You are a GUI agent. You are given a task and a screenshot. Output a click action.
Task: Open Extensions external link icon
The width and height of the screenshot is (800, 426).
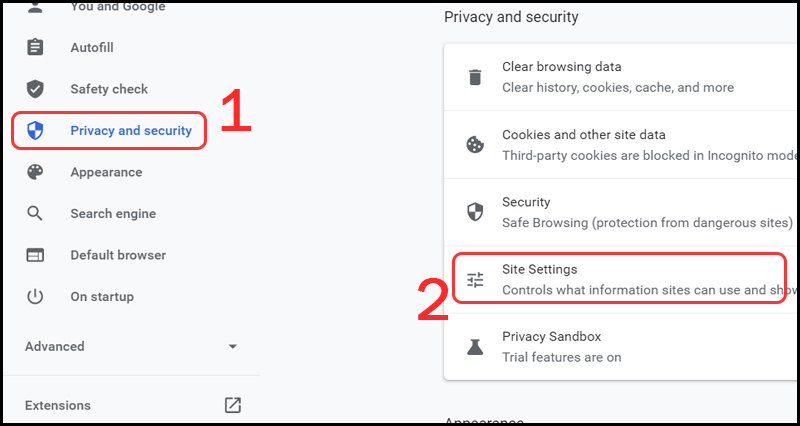pyautogui.click(x=232, y=405)
